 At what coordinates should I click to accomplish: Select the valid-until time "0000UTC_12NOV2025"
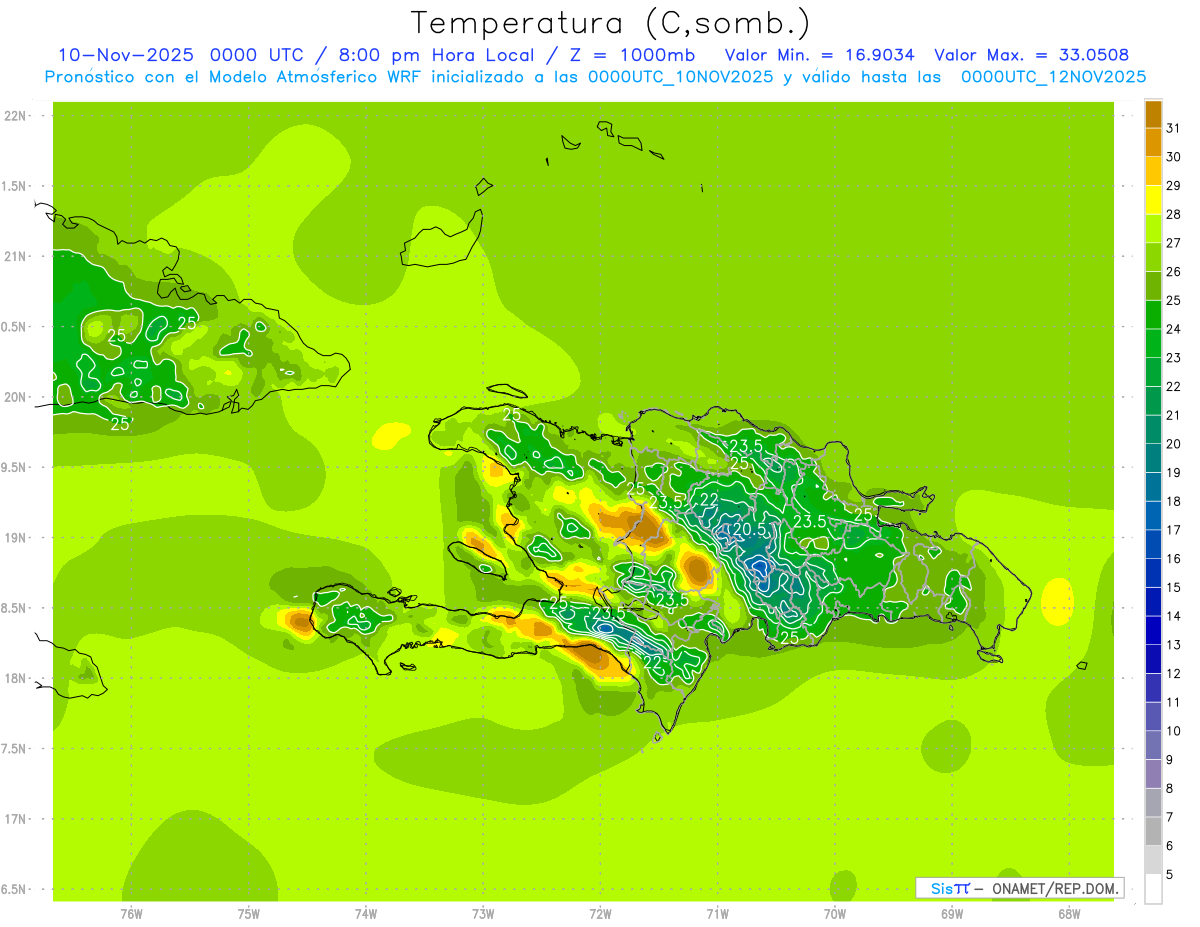(1053, 77)
